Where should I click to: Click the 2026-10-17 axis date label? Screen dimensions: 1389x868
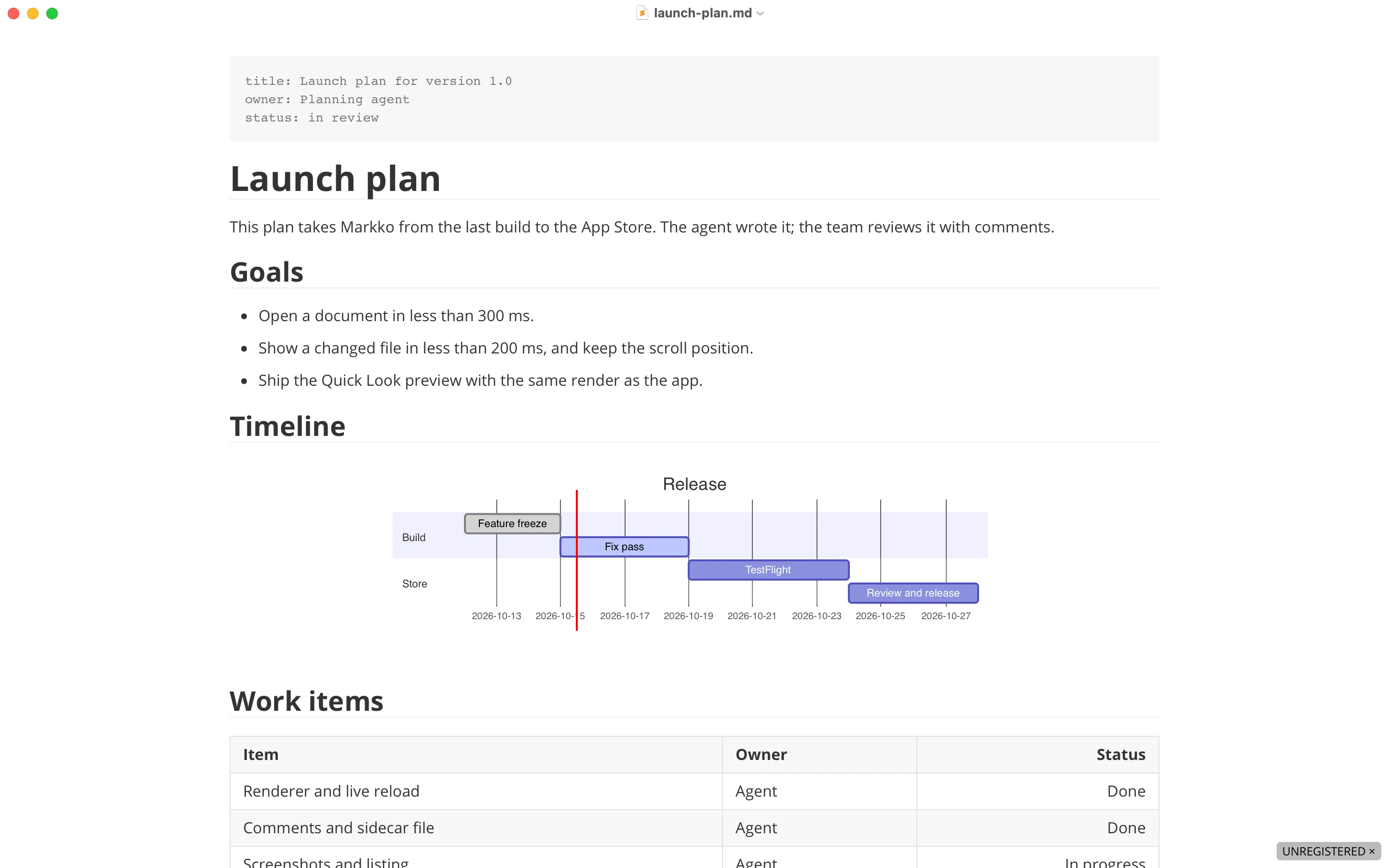click(625, 615)
